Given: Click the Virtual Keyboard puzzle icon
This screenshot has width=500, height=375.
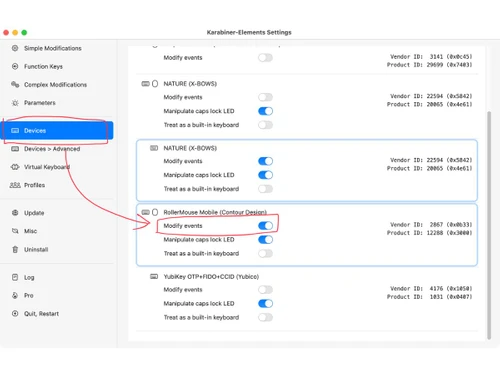Looking at the screenshot, I should (x=15, y=167).
